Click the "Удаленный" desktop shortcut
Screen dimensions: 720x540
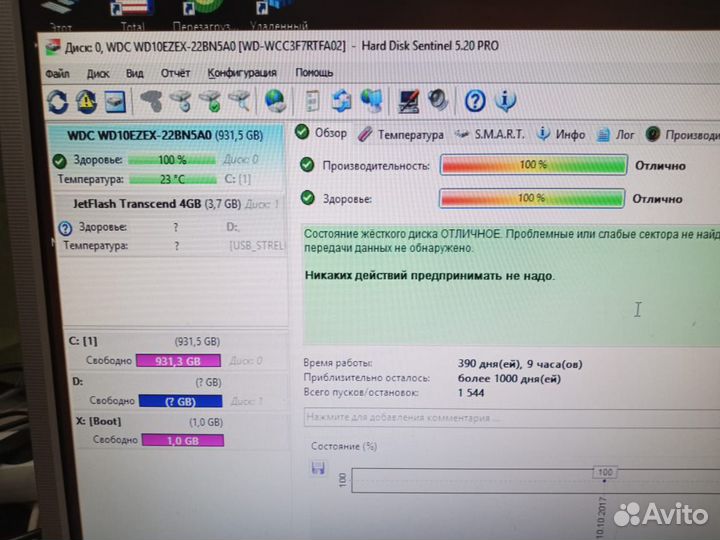278,16
